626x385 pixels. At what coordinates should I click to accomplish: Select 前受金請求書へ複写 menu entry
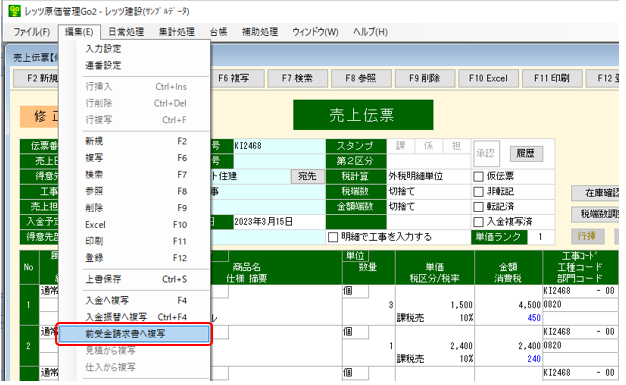pos(135,334)
